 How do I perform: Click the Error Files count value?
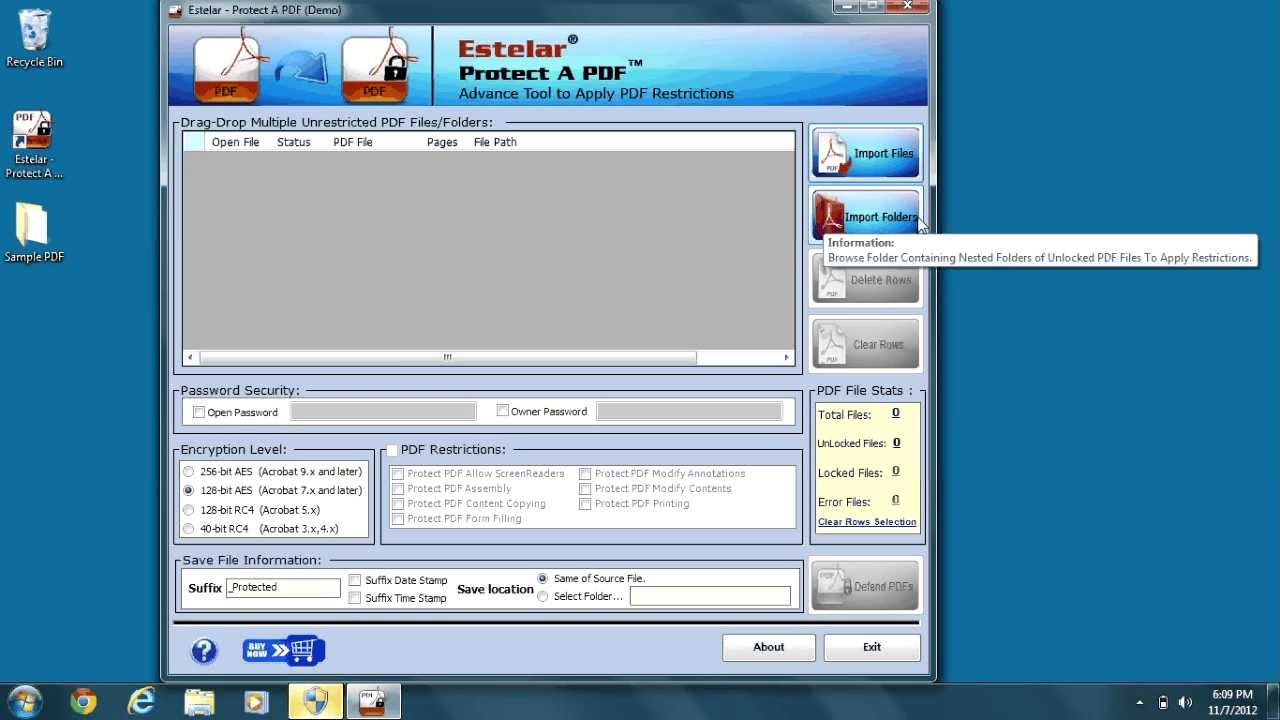point(895,500)
